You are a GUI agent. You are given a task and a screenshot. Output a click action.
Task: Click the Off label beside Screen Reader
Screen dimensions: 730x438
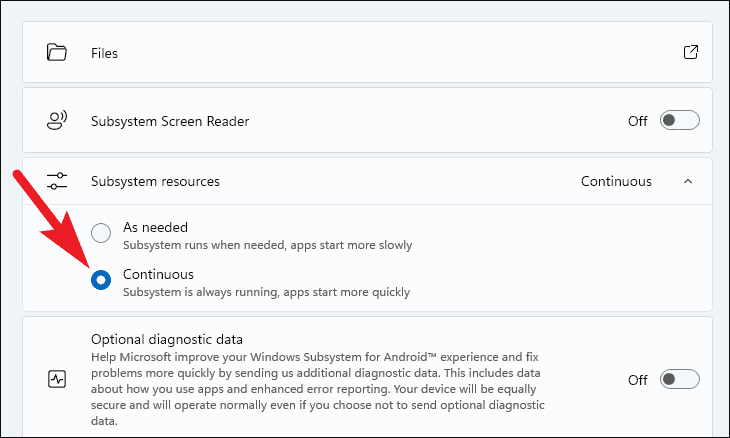point(638,121)
